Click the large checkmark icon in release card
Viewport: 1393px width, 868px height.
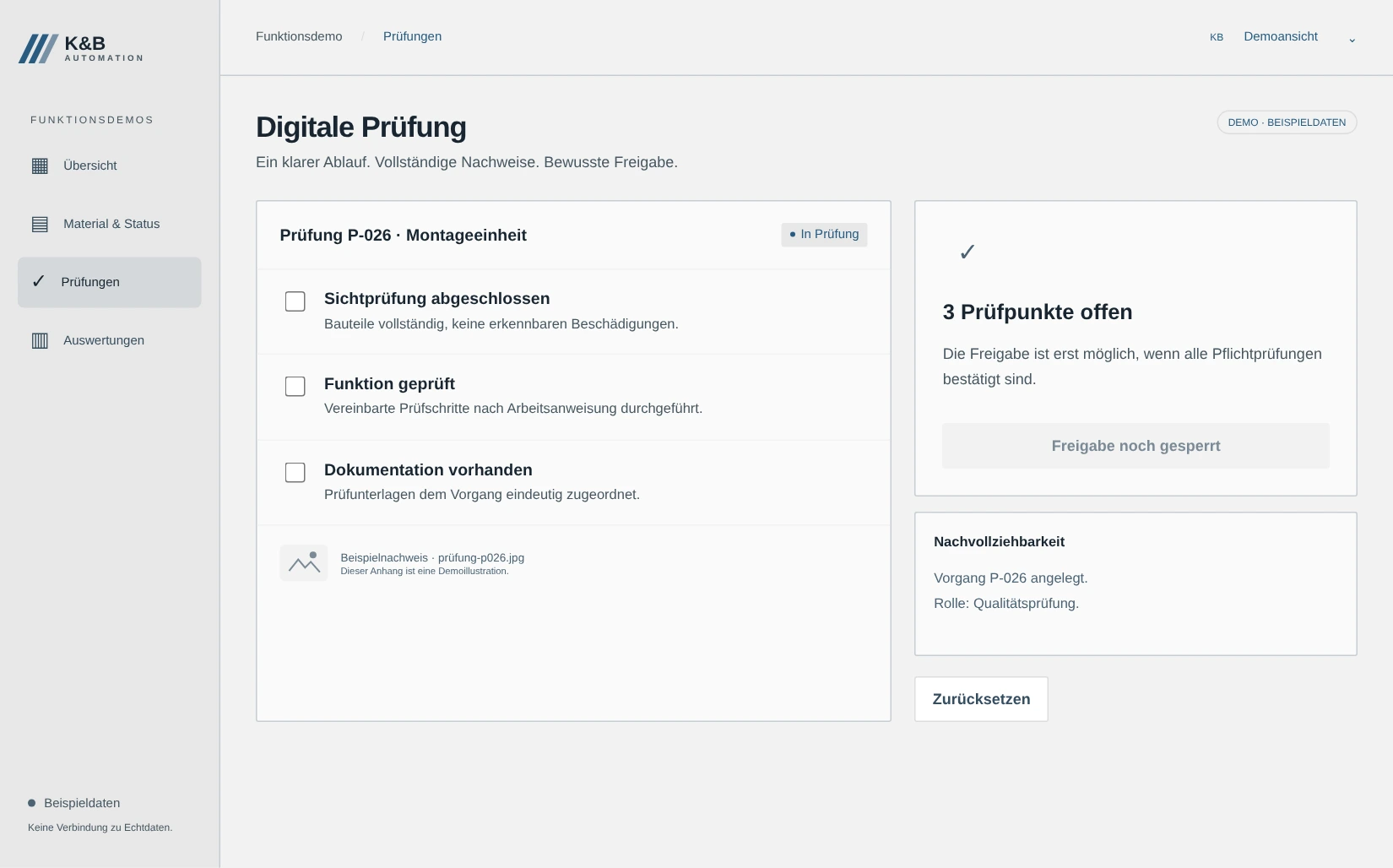(968, 252)
